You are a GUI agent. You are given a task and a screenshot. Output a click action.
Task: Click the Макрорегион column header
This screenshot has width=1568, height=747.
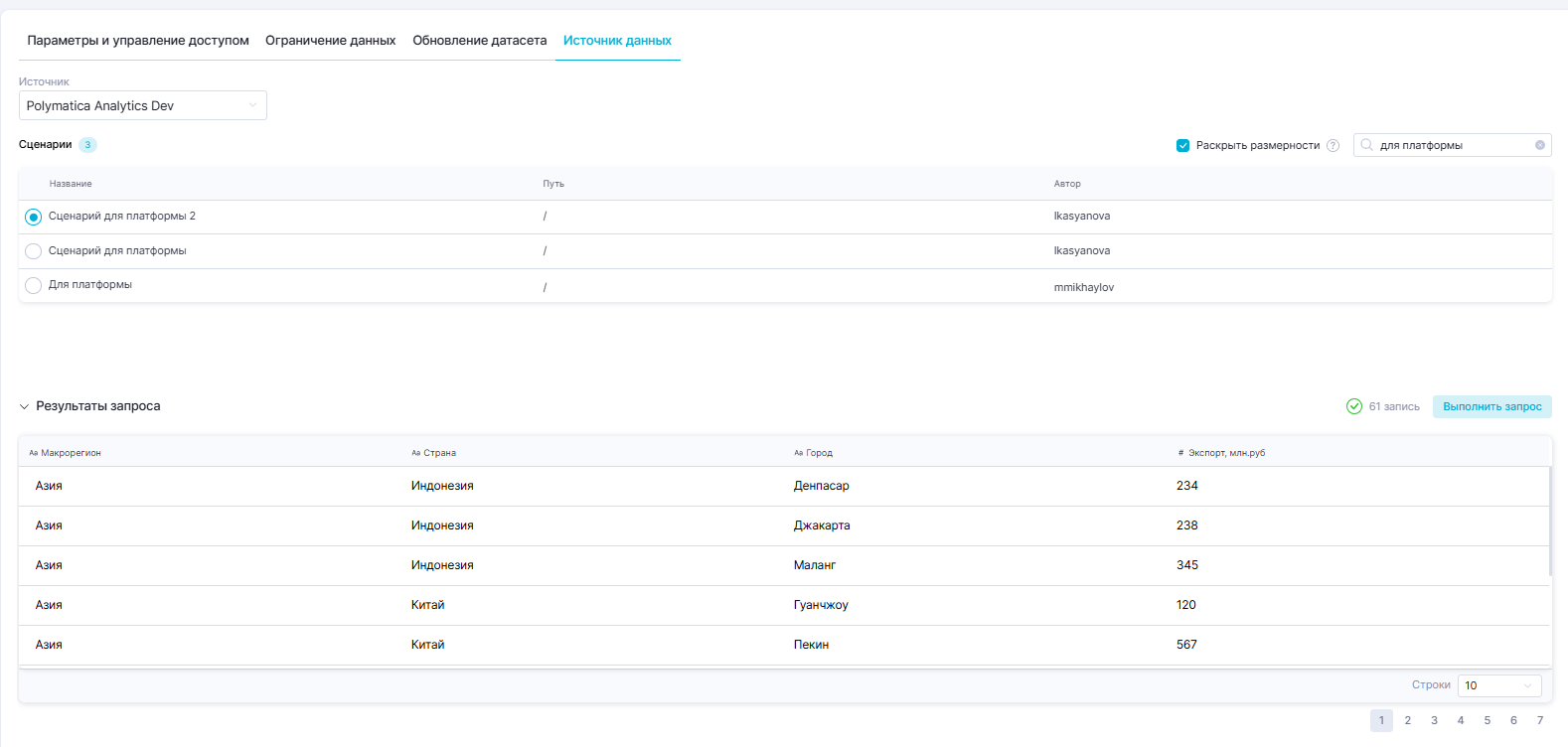click(71, 453)
